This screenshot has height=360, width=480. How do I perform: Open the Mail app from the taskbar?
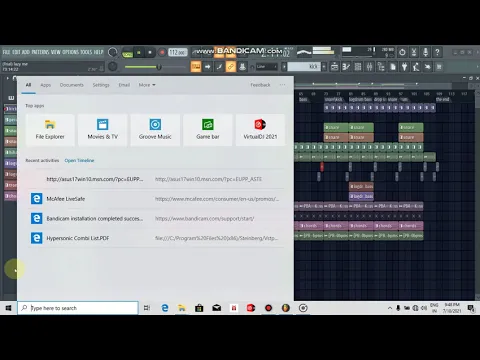point(217,308)
